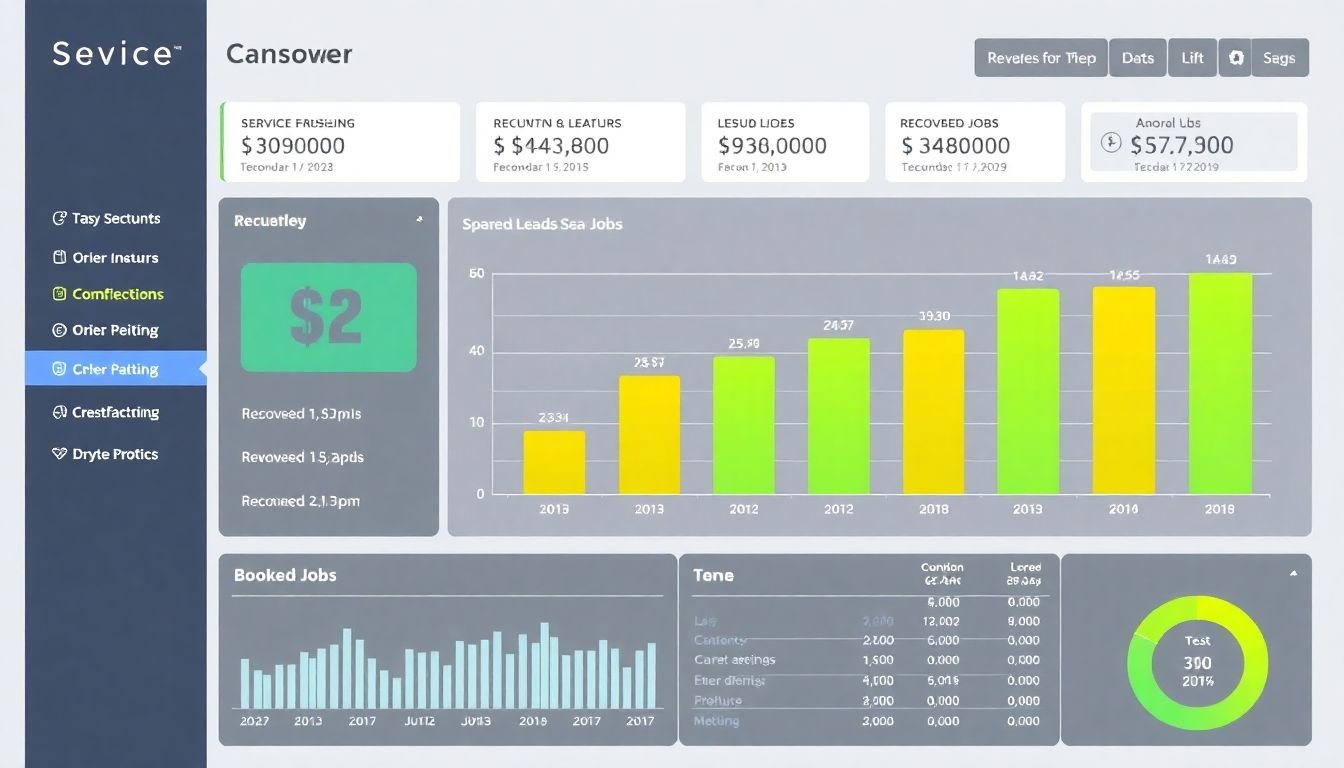
Task: Select the Caret aeeings table row
Action: tap(867, 660)
